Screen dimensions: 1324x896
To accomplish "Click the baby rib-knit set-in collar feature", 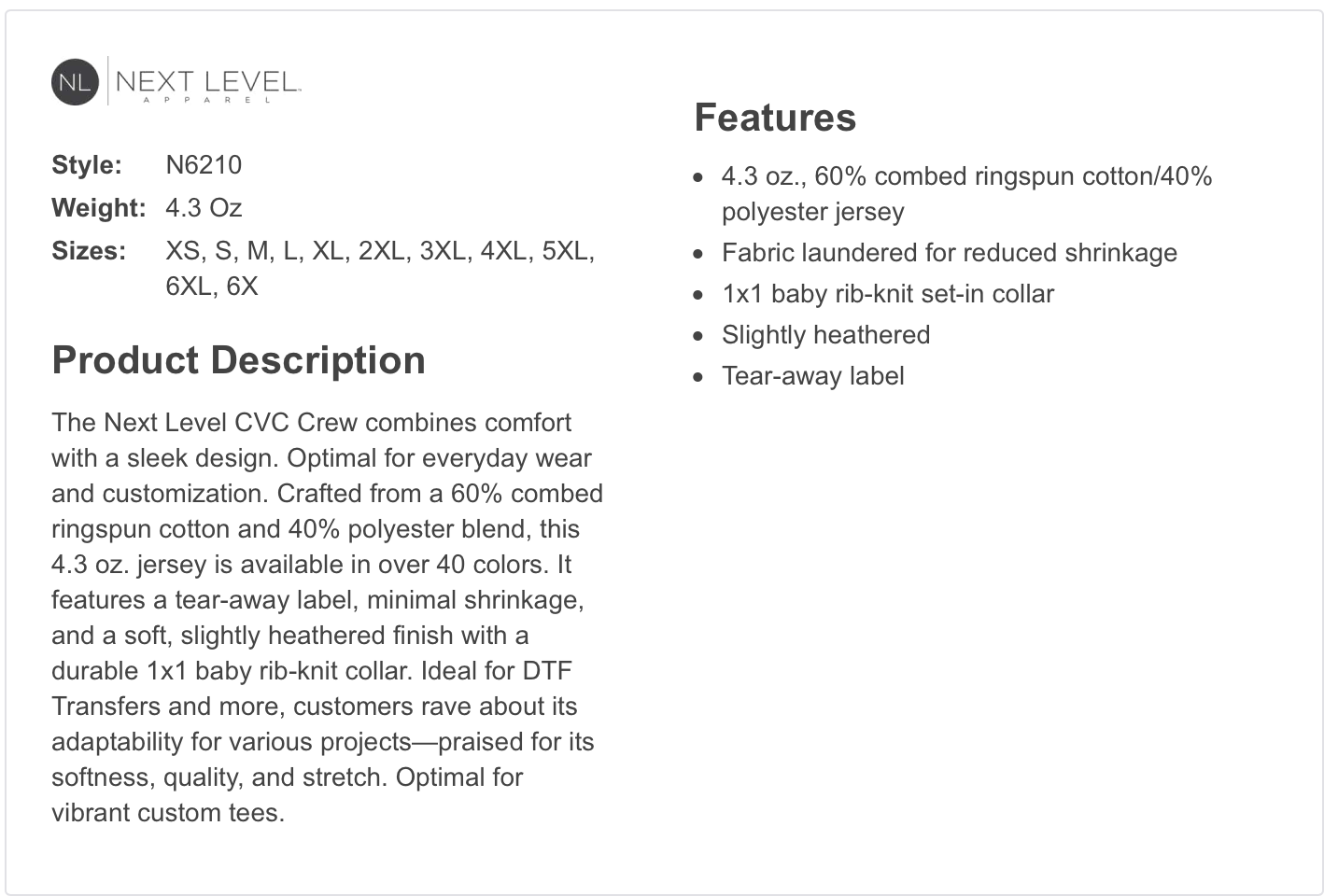I will click(x=887, y=294).
